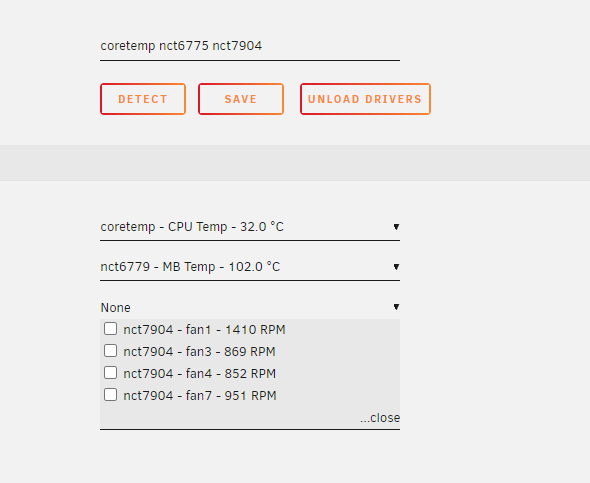Click the arrow beside the None selector
Viewport: 590px width, 483px height.
point(396,307)
